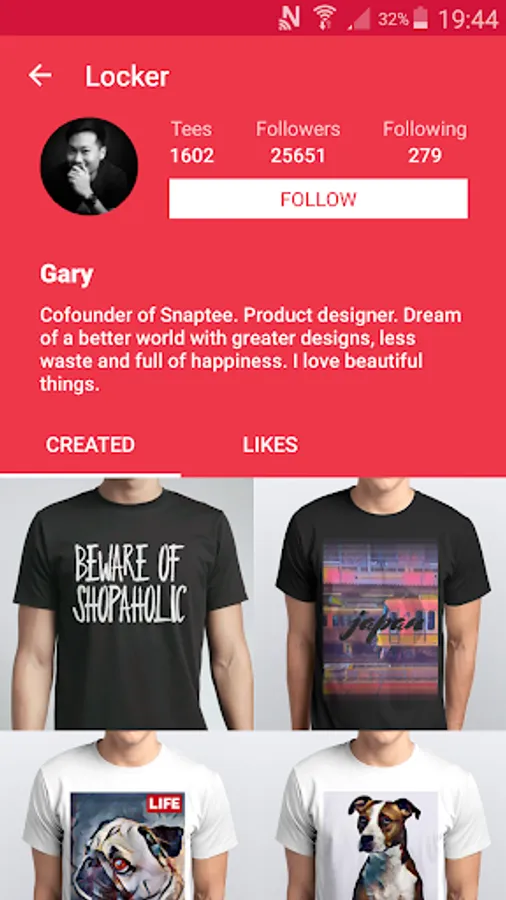The width and height of the screenshot is (506, 900).
Task: Tap the signal strength icon
Action: pos(359,18)
